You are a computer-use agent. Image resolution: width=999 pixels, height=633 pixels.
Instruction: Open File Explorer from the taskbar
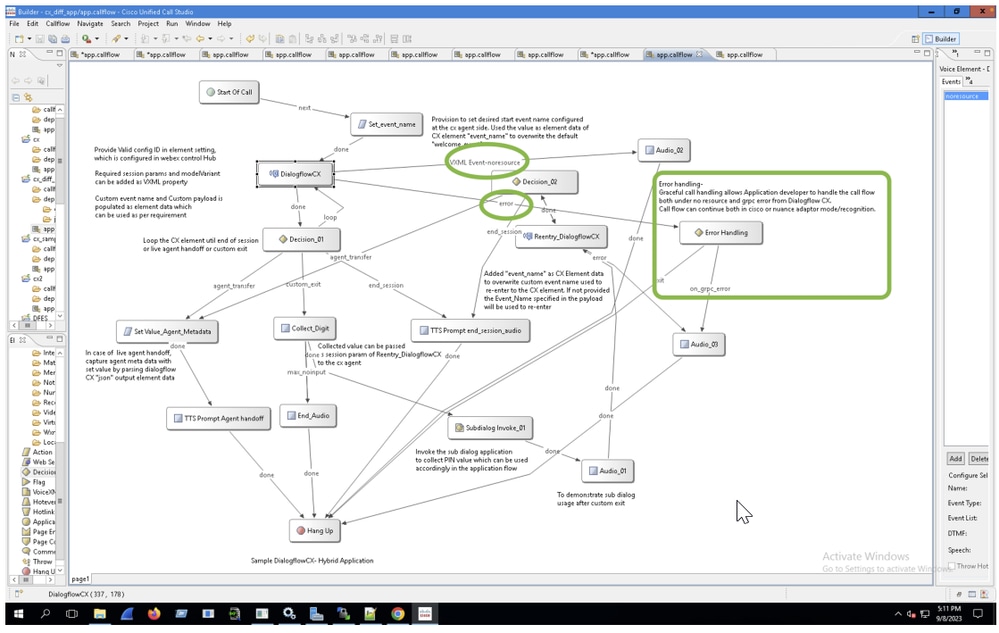(x=99, y=614)
